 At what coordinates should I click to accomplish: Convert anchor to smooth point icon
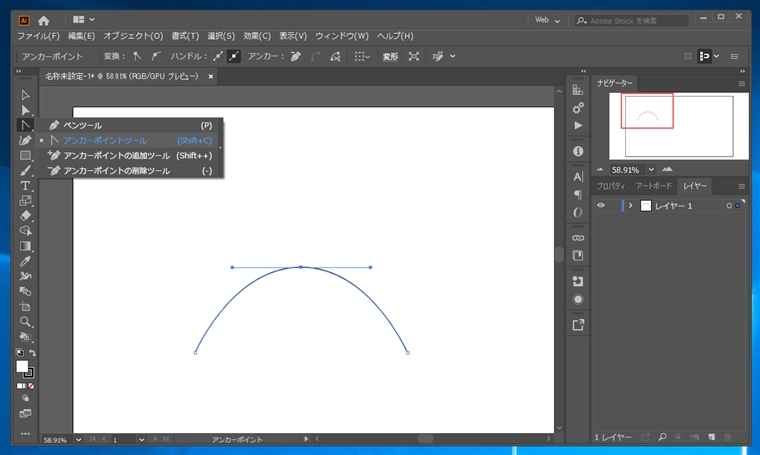tap(156, 56)
